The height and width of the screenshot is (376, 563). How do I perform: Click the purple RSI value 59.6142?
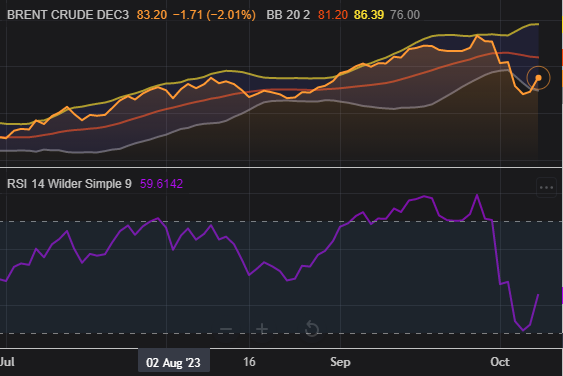tap(161, 184)
